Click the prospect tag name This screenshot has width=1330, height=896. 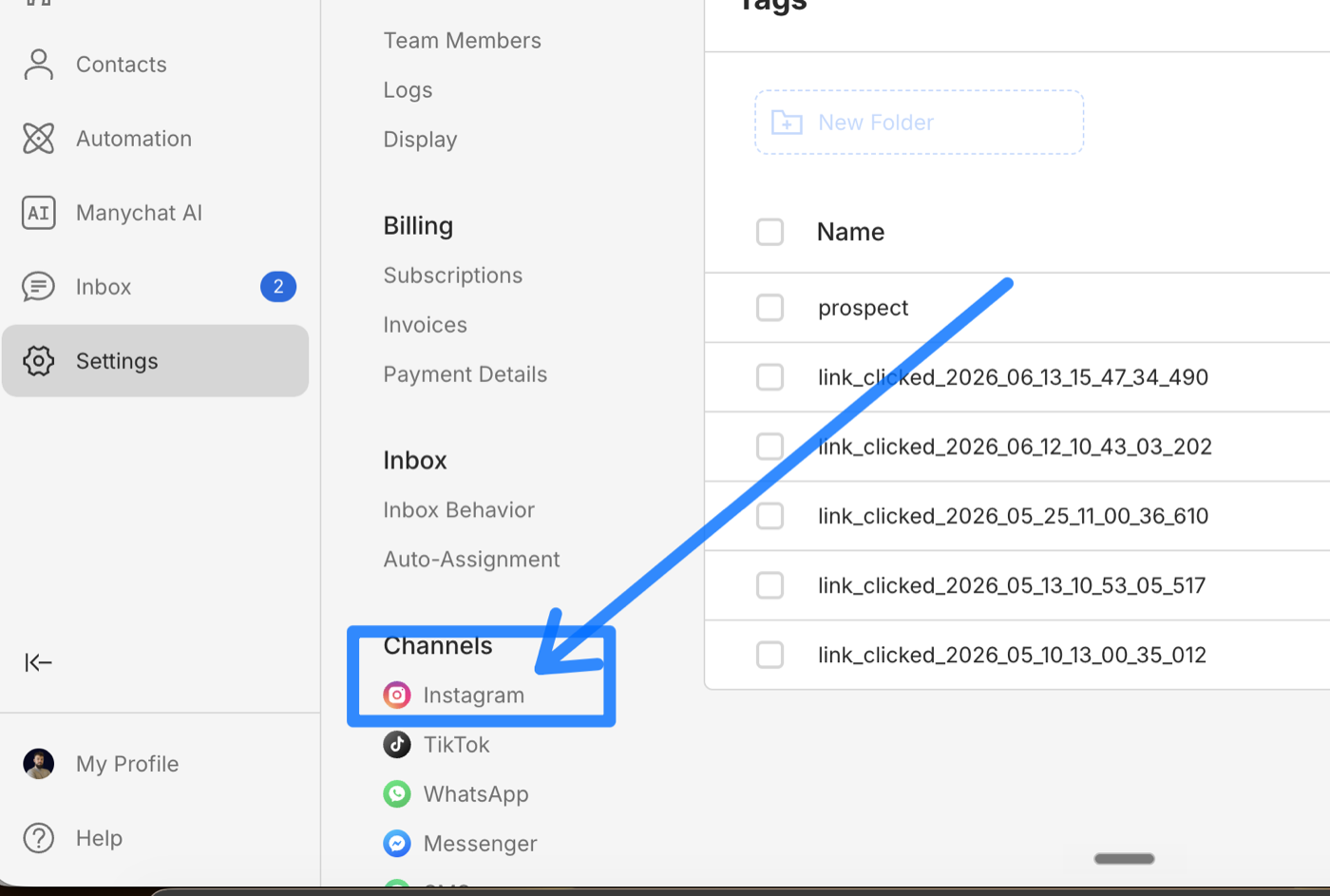click(863, 308)
